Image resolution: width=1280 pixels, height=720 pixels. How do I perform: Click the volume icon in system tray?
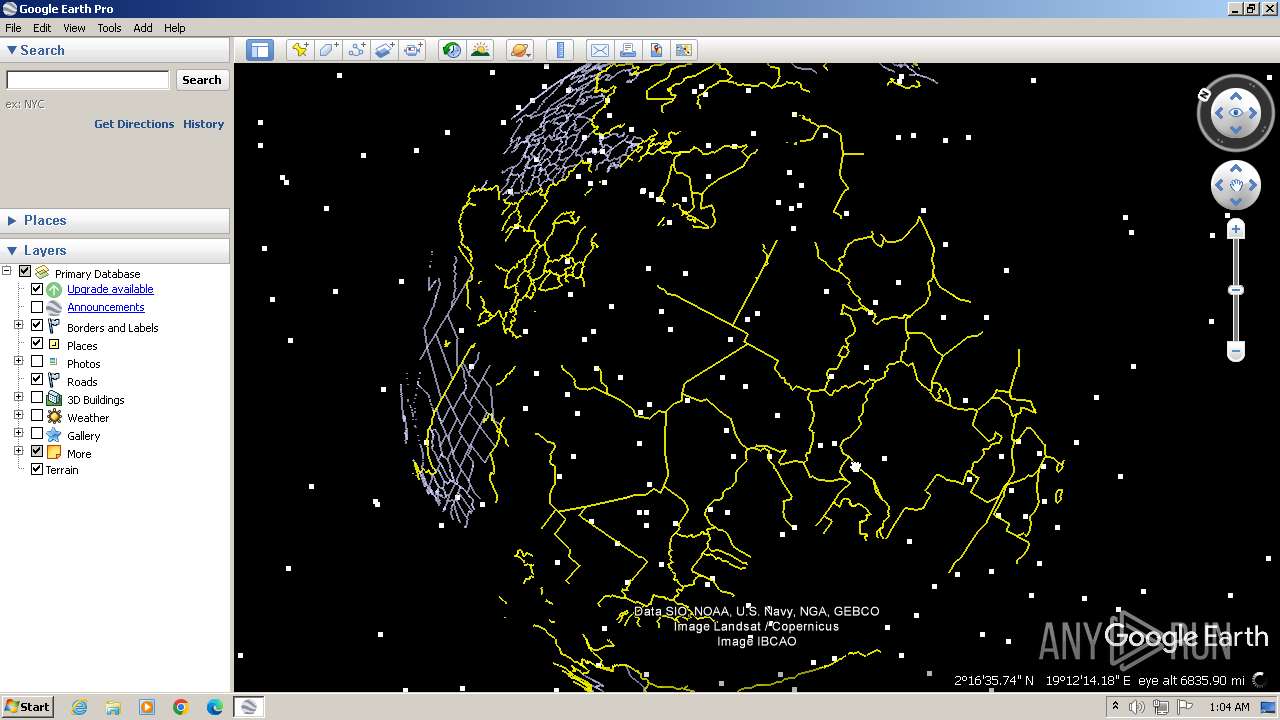click(x=1137, y=707)
